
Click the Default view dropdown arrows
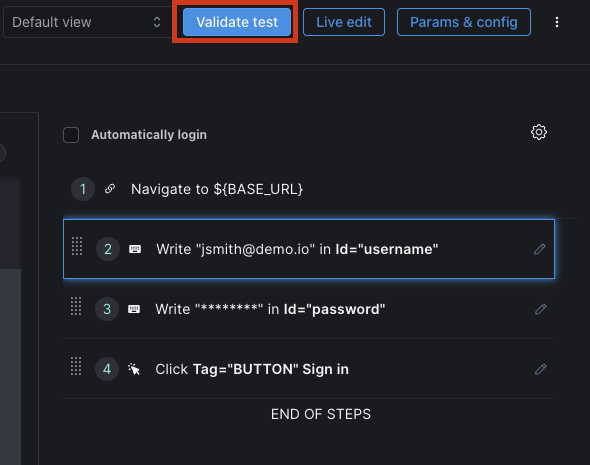[157, 22]
